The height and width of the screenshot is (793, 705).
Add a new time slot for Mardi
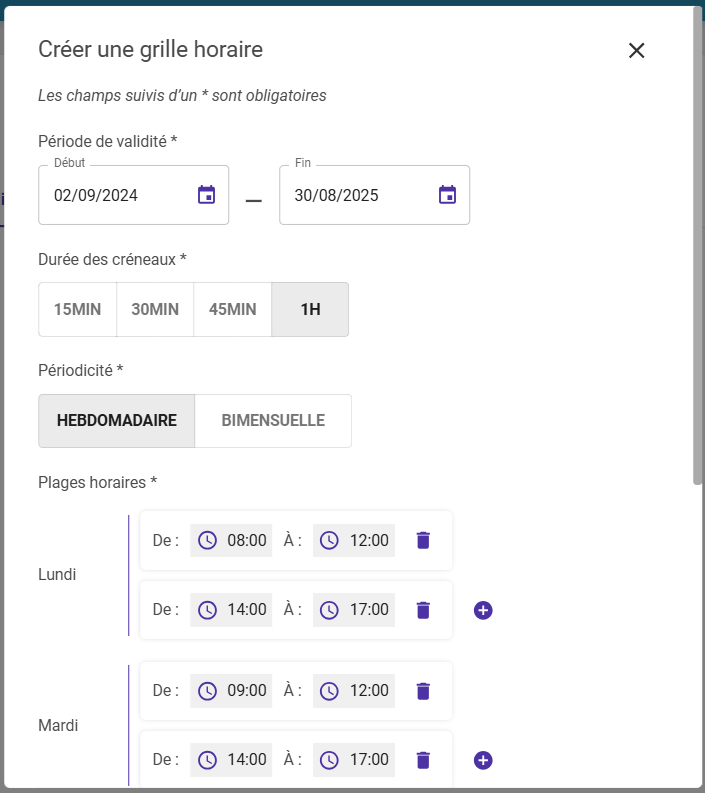point(483,760)
